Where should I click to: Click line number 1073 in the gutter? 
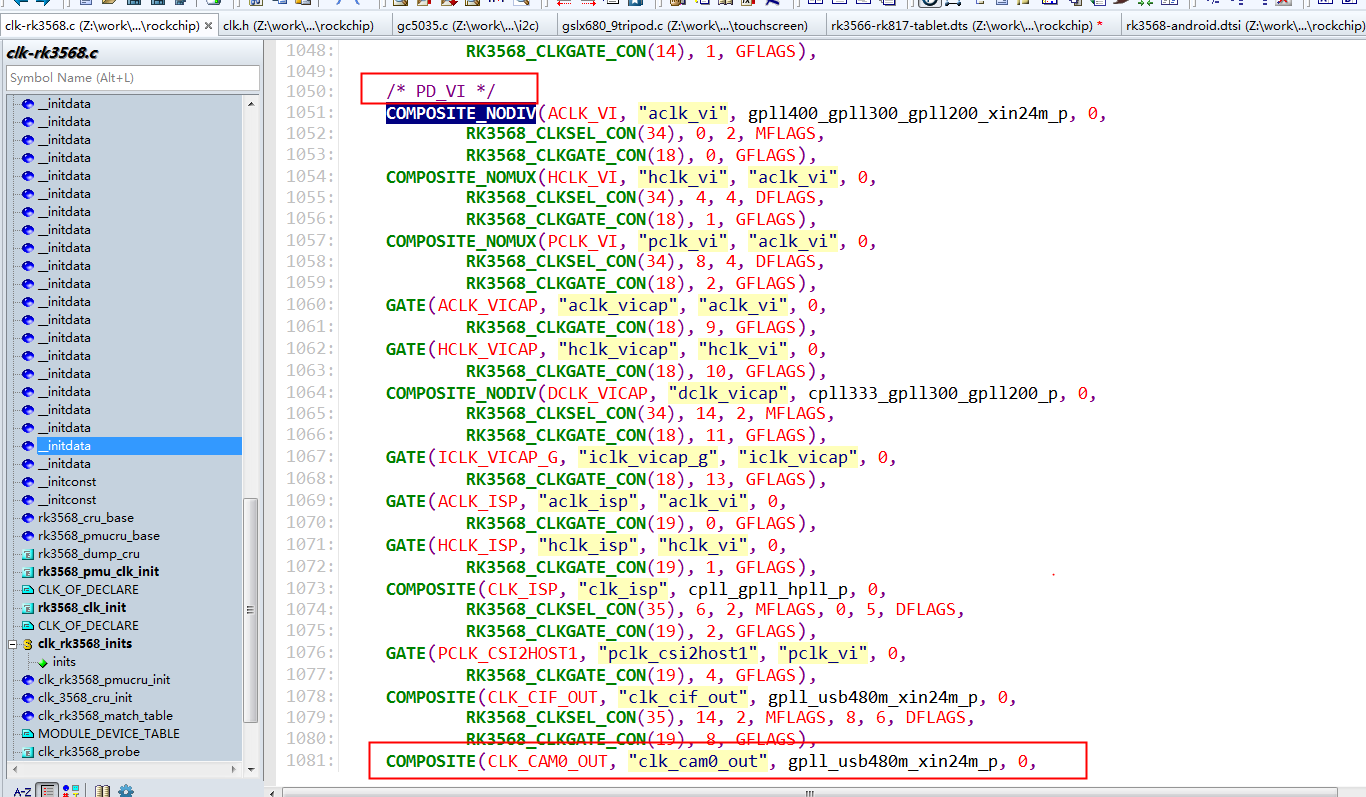click(305, 590)
